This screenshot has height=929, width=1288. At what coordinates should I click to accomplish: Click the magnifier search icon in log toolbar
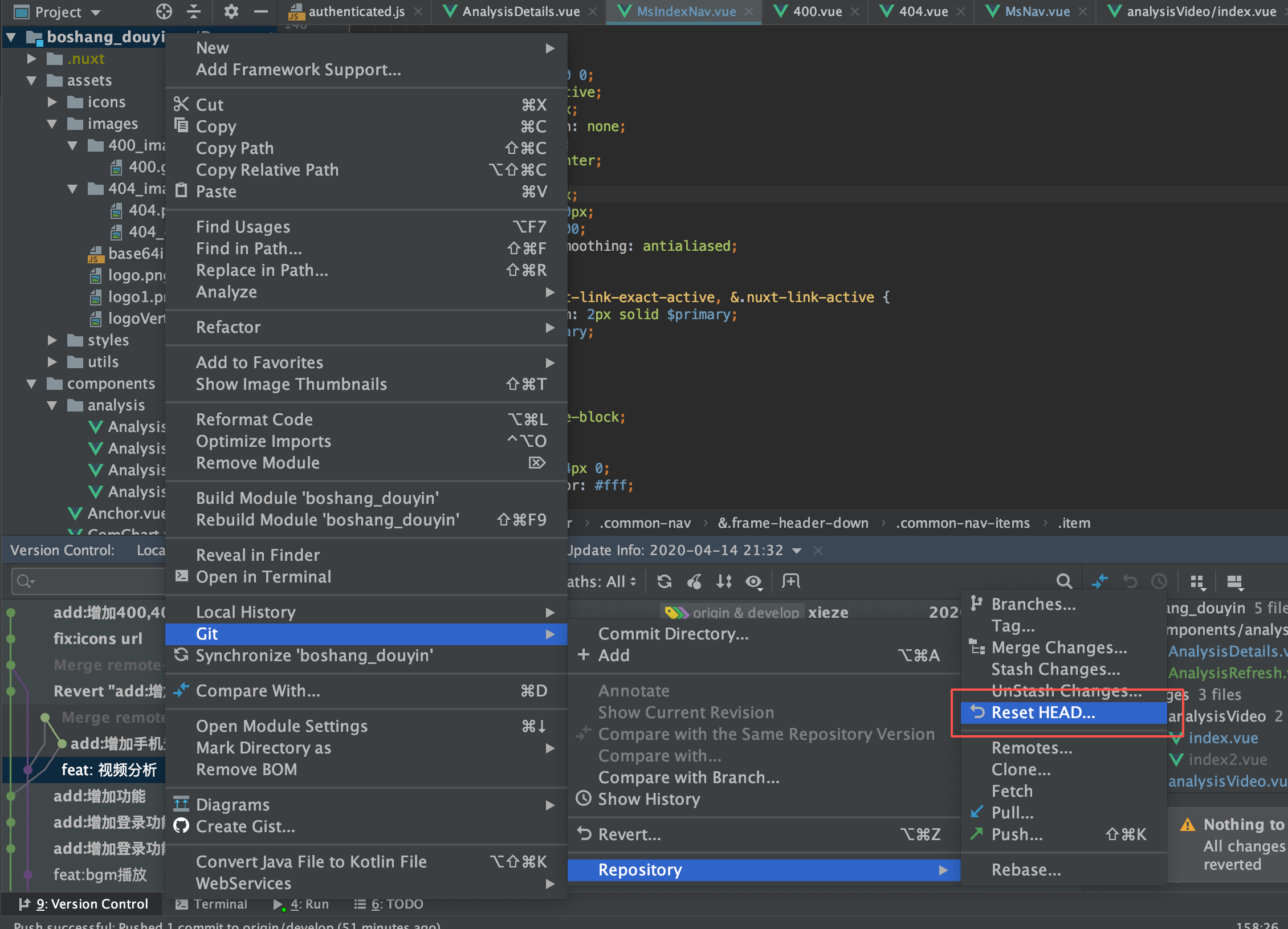(1063, 581)
